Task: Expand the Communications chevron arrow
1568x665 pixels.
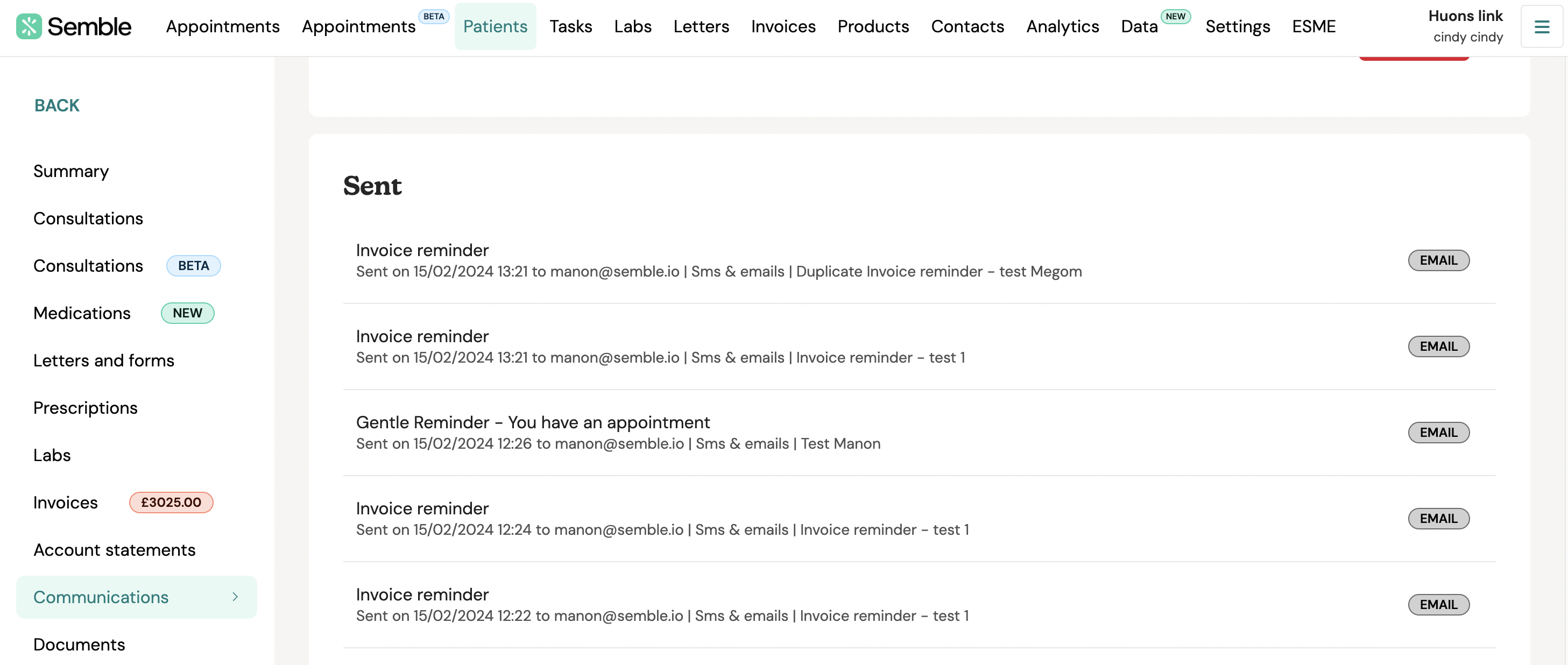Action: click(x=235, y=597)
